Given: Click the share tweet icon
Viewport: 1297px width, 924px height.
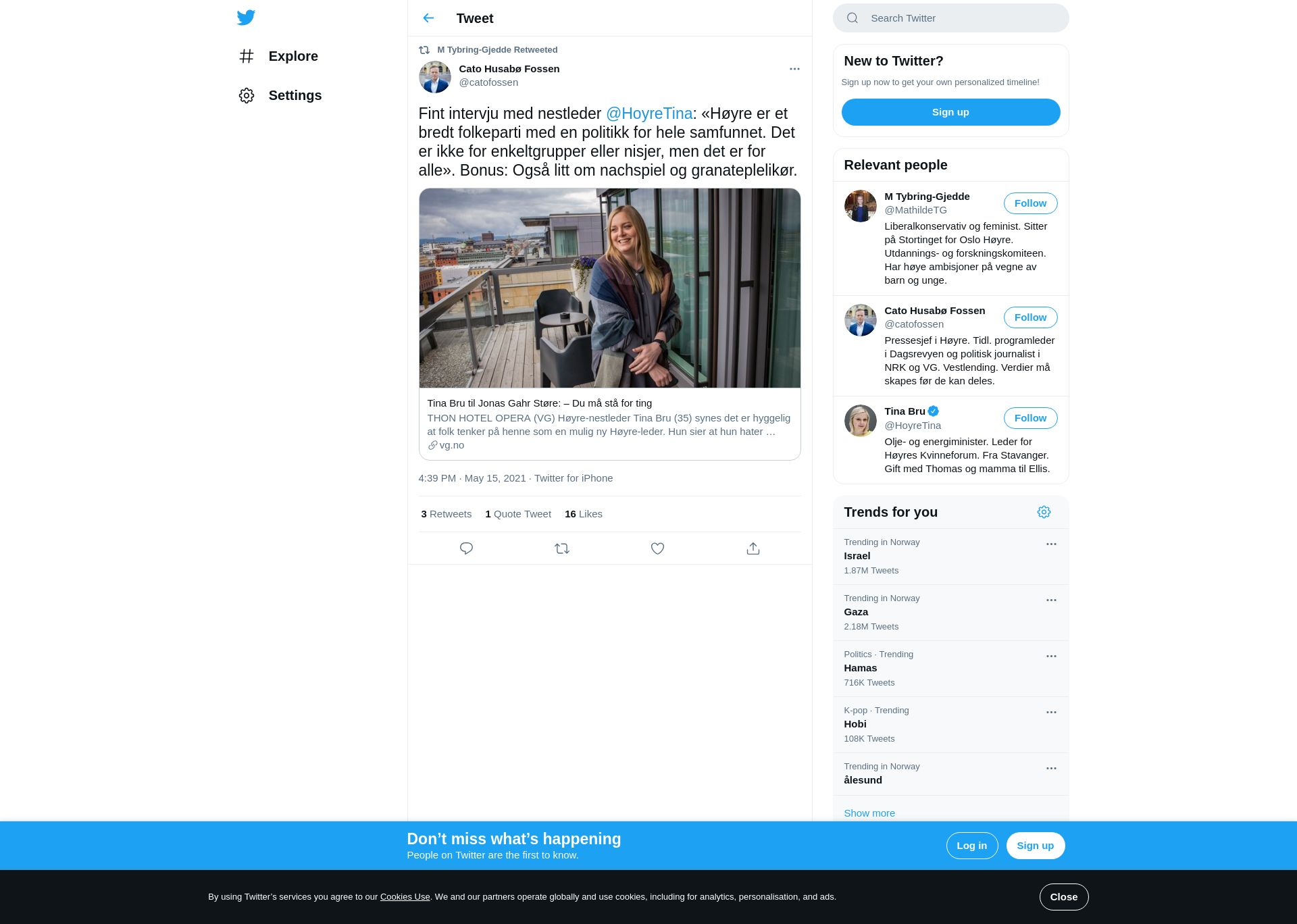Looking at the screenshot, I should [753, 548].
